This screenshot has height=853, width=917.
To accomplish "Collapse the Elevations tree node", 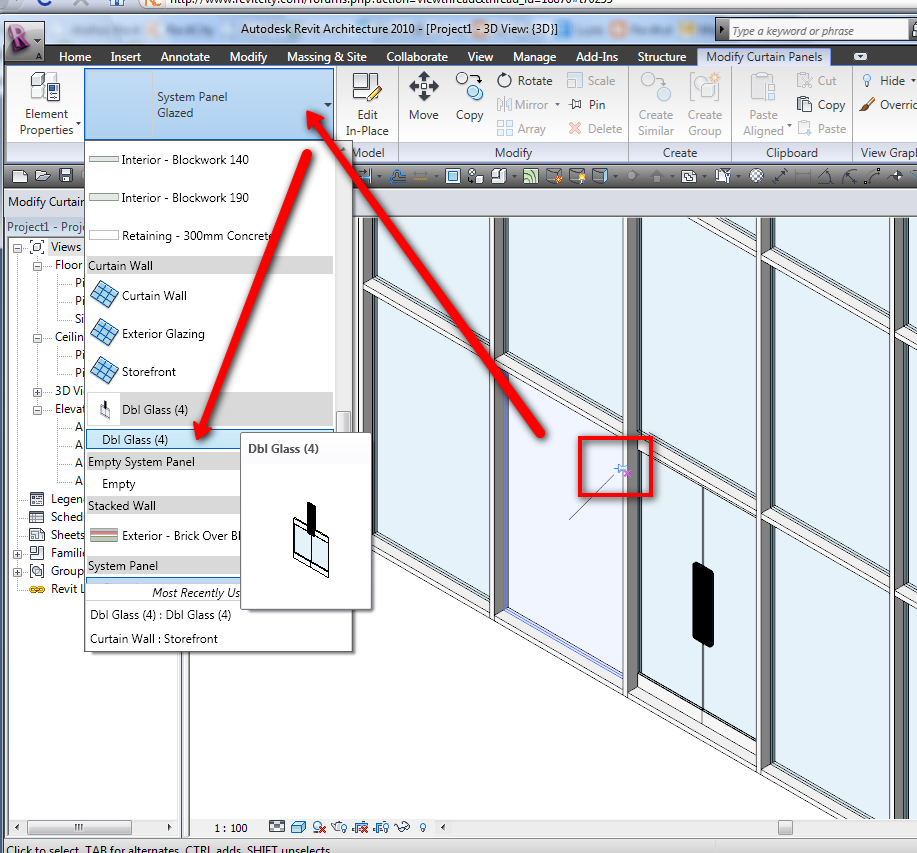I will point(37,410).
